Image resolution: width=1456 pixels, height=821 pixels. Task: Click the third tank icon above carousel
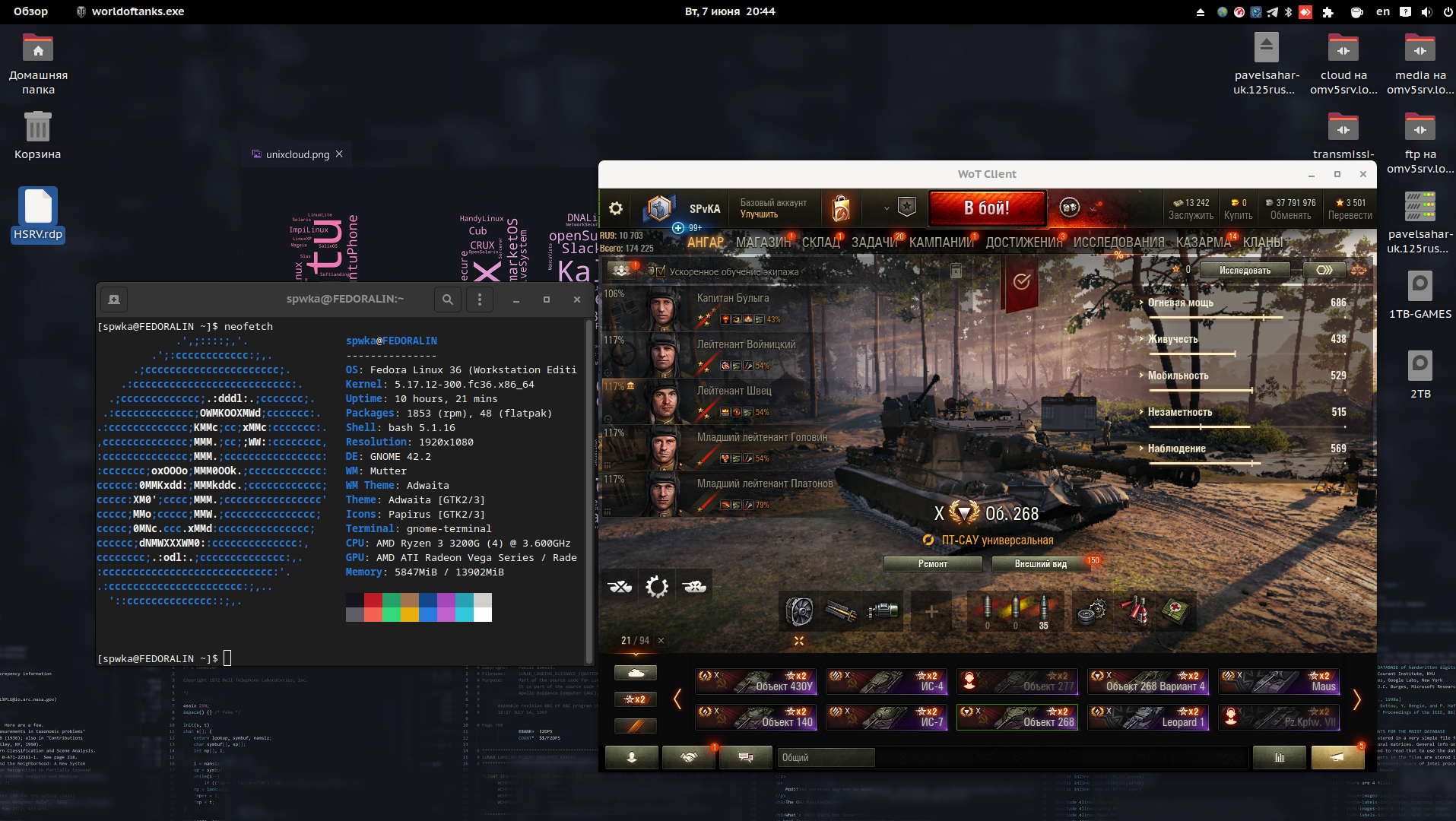694,586
